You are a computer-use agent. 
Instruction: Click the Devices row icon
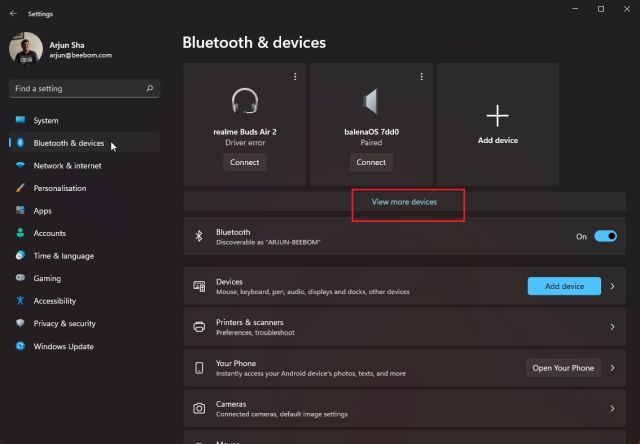click(x=199, y=286)
